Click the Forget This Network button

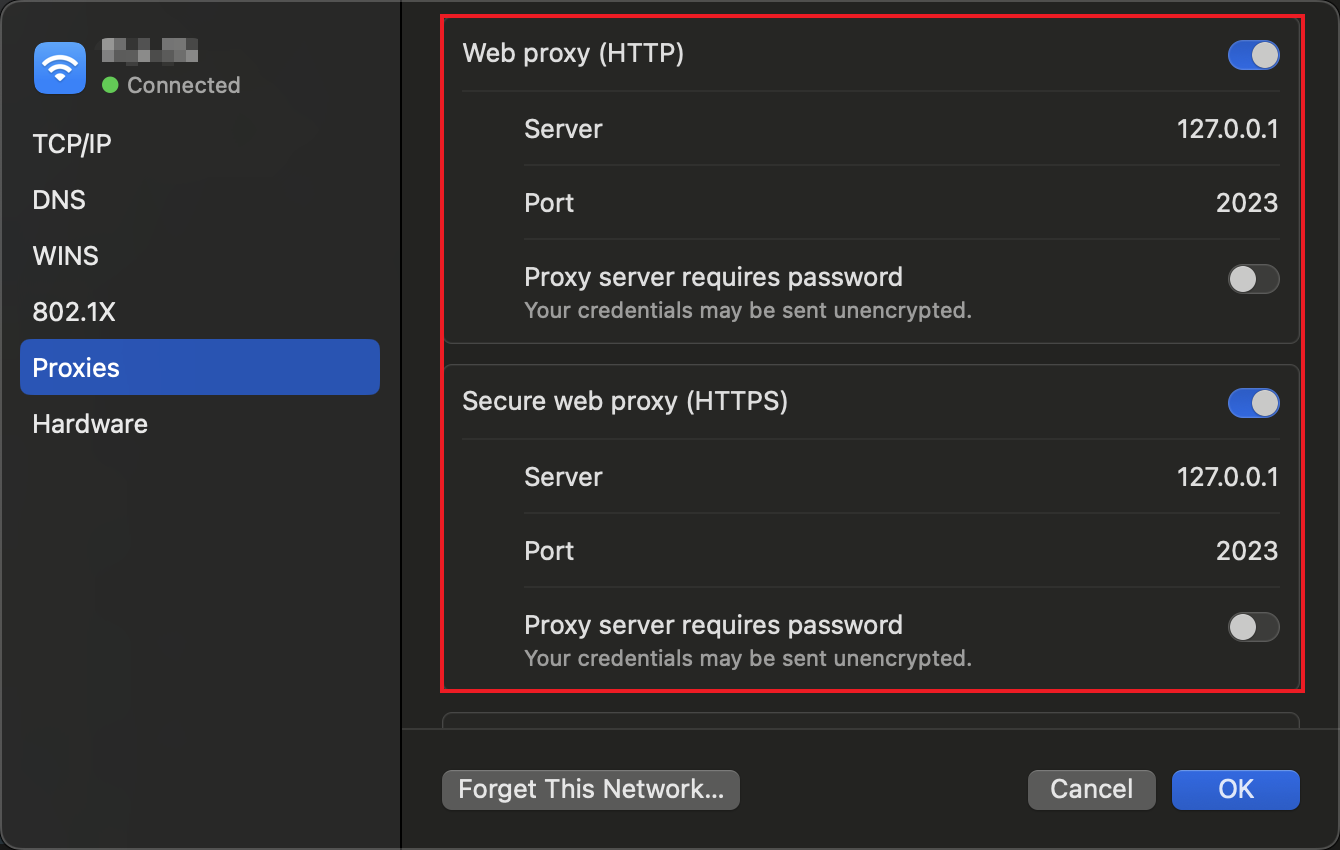[x=590, y=789]
